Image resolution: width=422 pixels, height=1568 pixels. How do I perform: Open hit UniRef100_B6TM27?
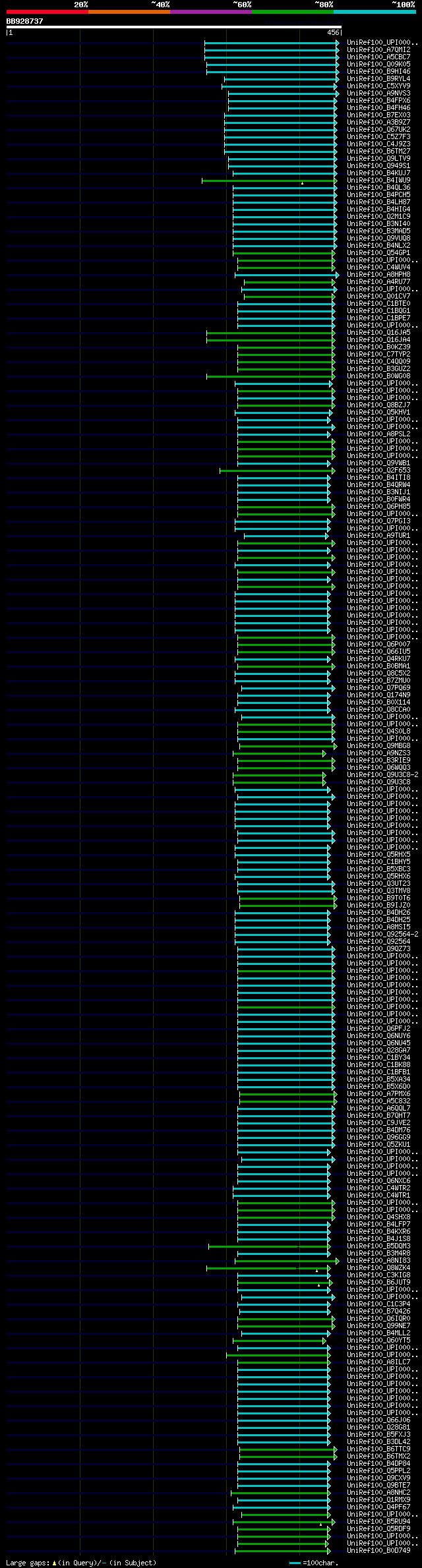pos(378,152)
